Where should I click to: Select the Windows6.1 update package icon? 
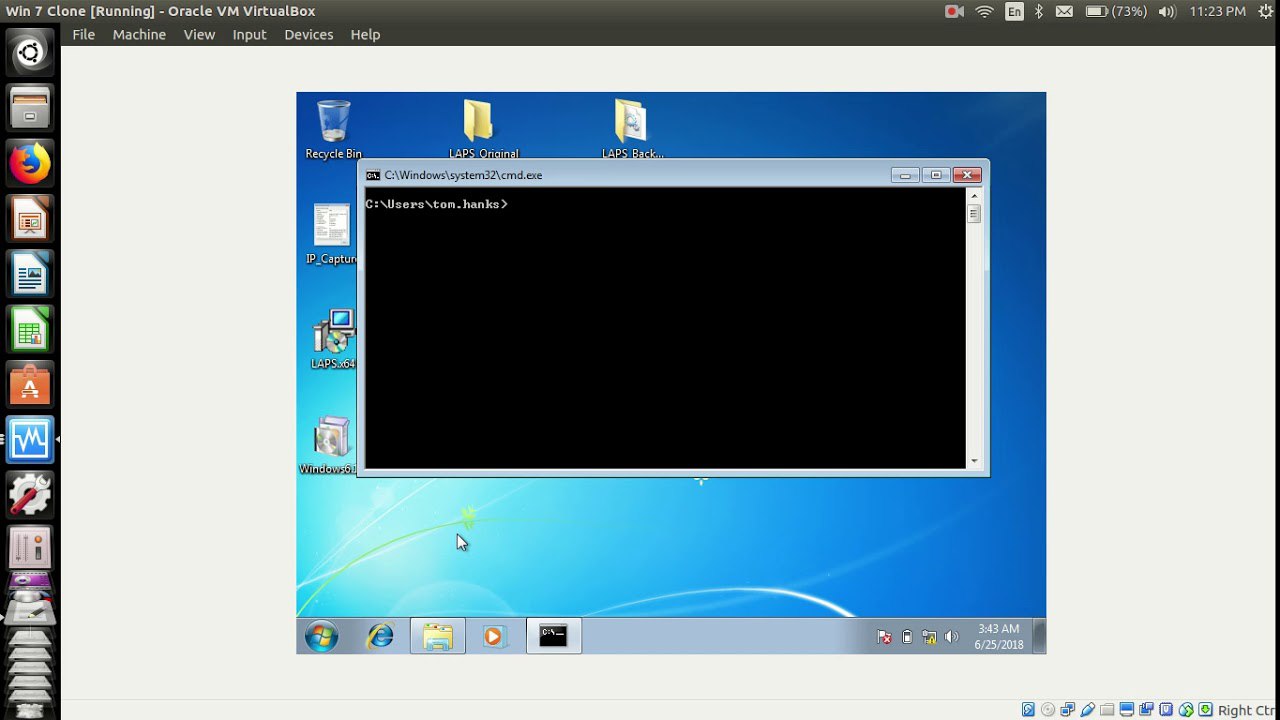tap(329, 445)
